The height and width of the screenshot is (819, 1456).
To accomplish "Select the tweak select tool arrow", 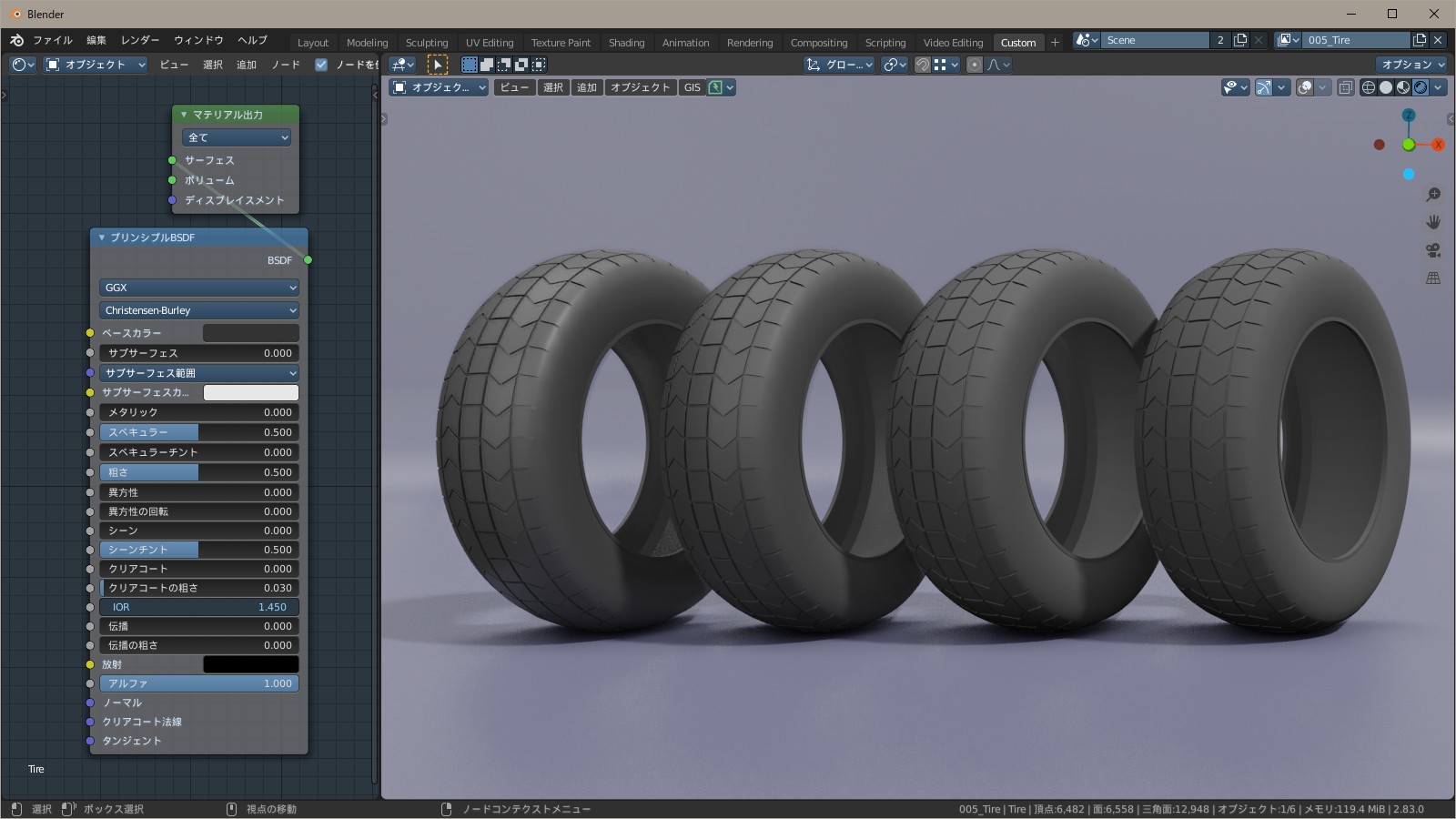I will [438, 65].
